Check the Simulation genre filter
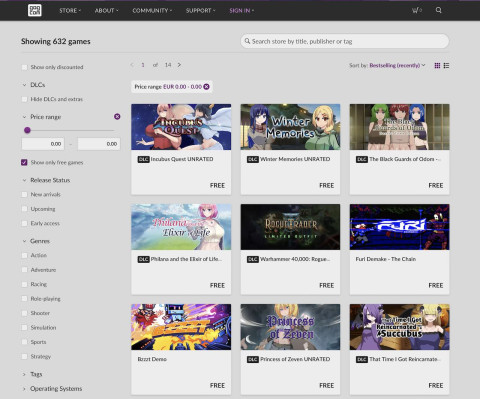The width and height of the screenshot is (480, 399). pos(24,328)
